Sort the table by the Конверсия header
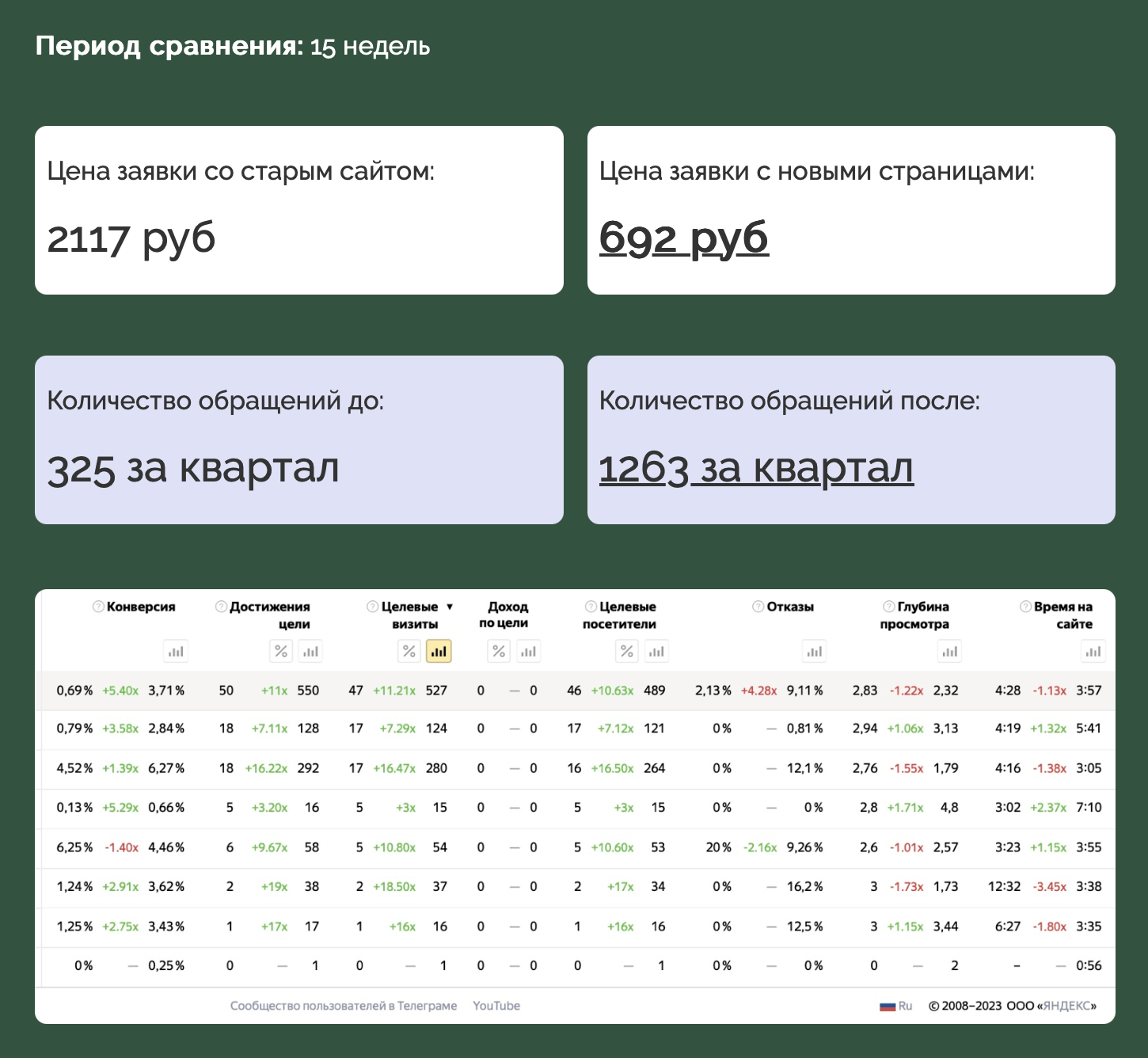 [x=141, y=607]
